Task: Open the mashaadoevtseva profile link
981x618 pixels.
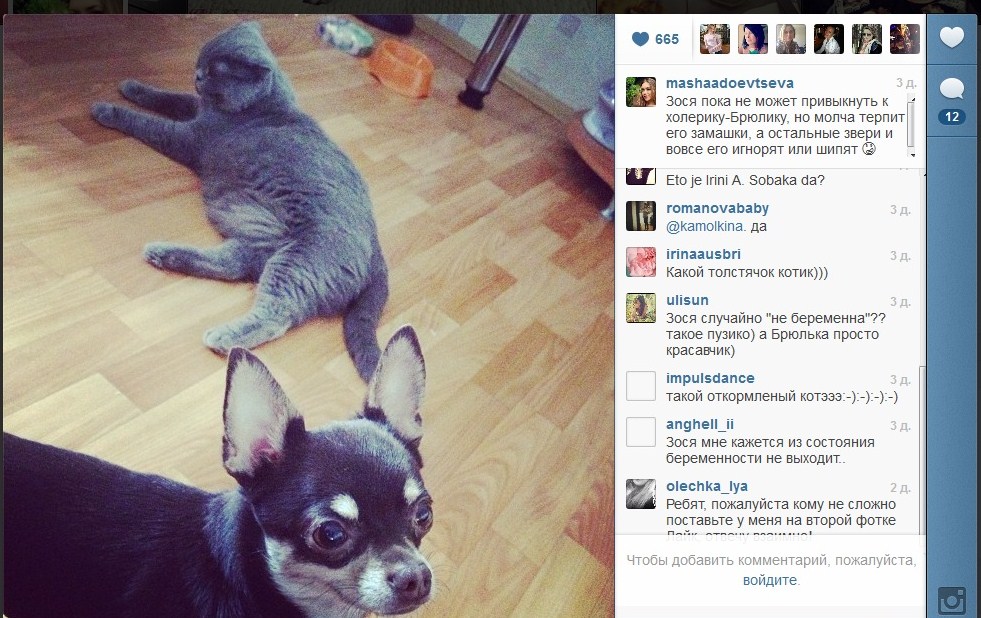Action: coord(729,83)
